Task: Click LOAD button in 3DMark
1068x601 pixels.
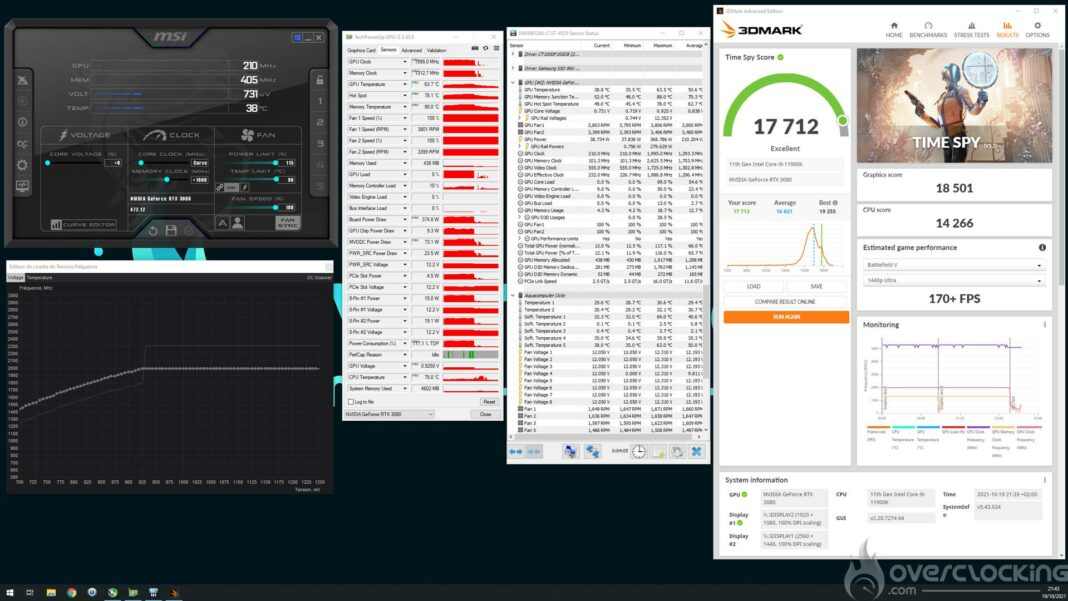Action: pyautogui.click(x=753, y=286)
